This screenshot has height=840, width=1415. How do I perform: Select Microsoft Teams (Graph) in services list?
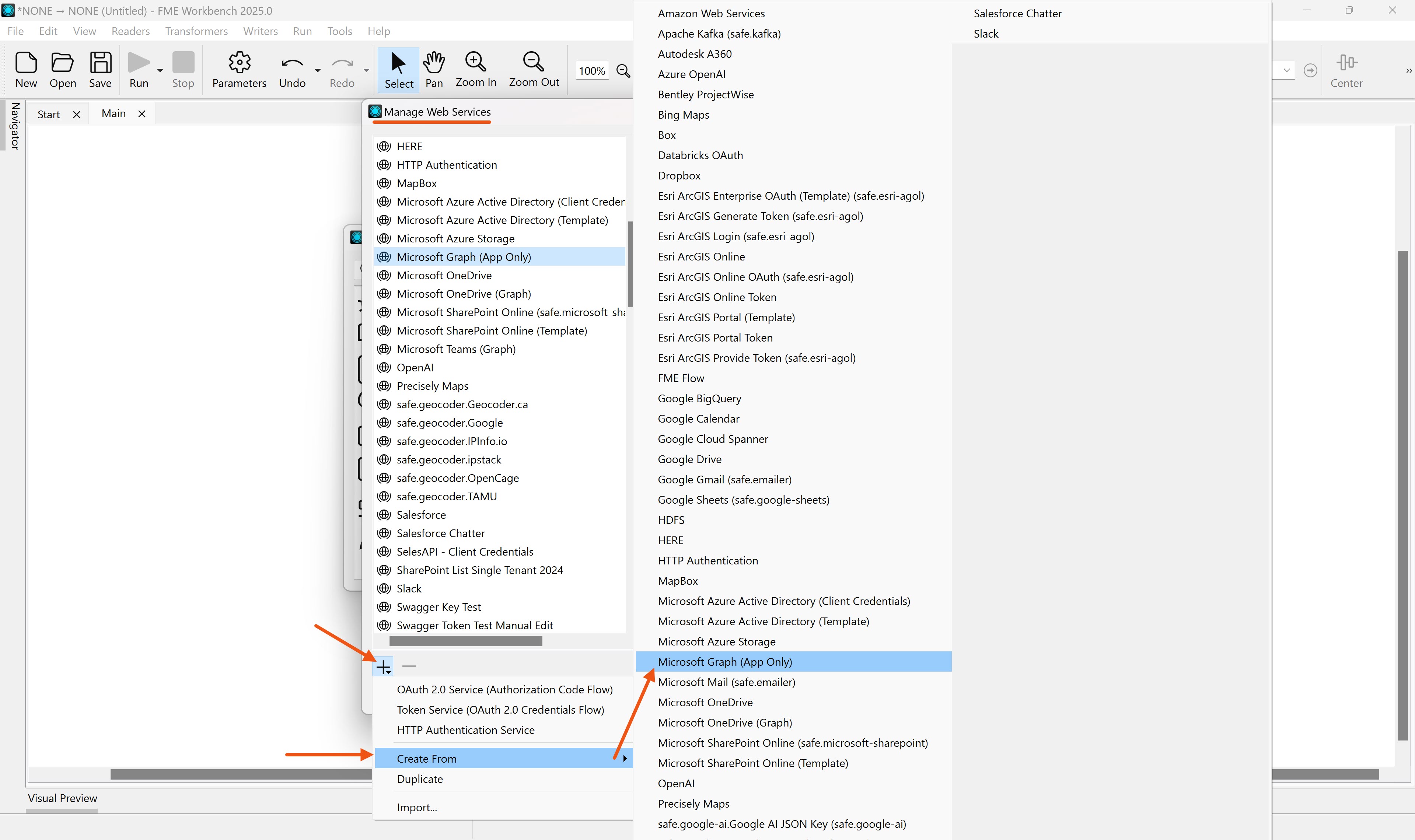click(500, 349)
